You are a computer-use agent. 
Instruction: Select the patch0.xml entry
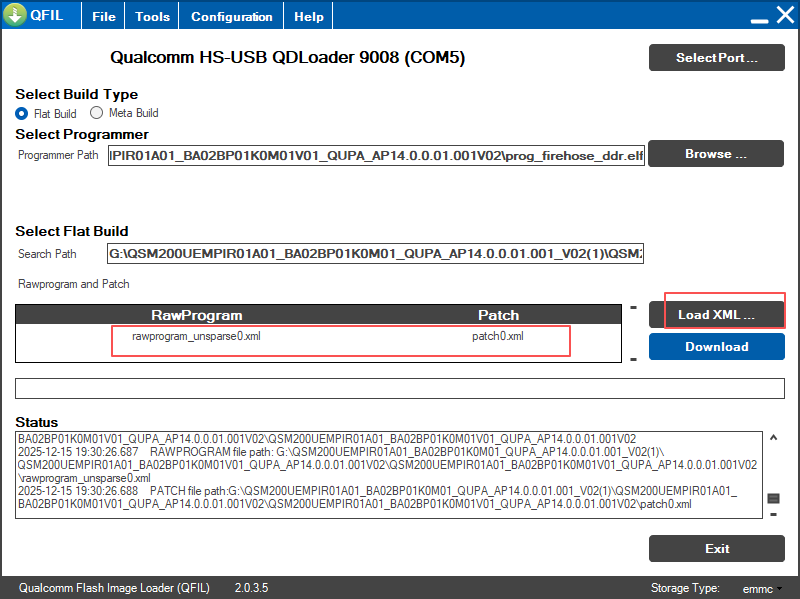497,336
